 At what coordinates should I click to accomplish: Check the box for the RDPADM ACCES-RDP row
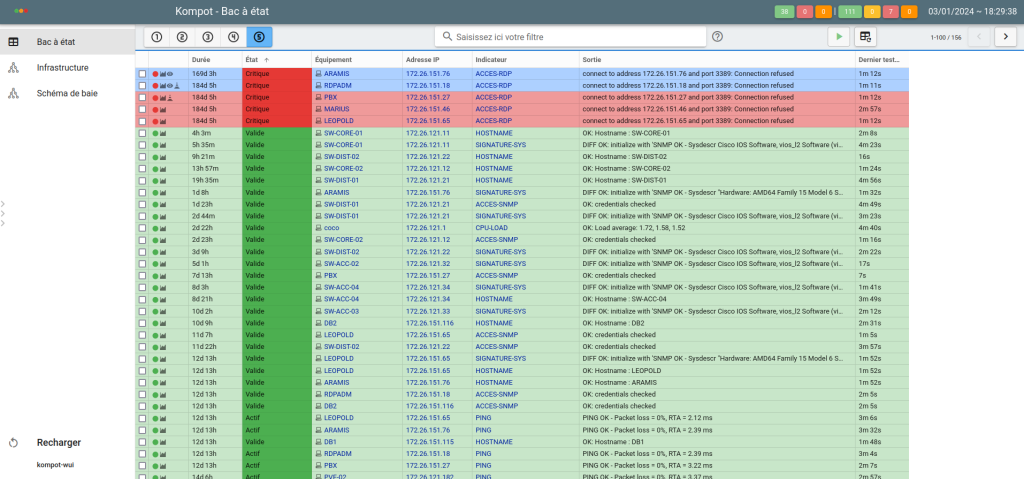click(x=143, y=86)
